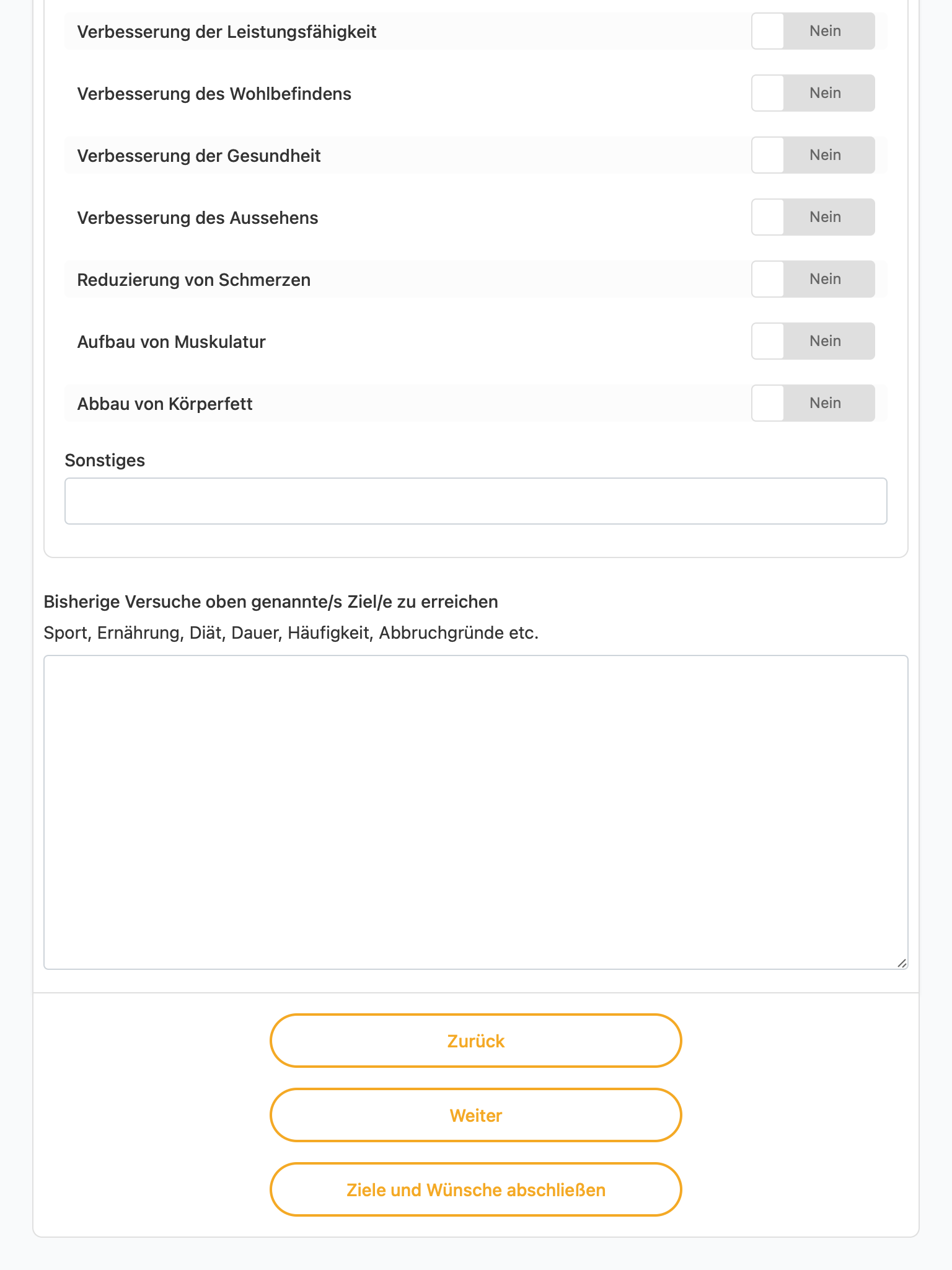The width and height of the screenshot is (952, 1270).
Task: Go forward with the Weiter button
Action: [x=476, y=1115]
